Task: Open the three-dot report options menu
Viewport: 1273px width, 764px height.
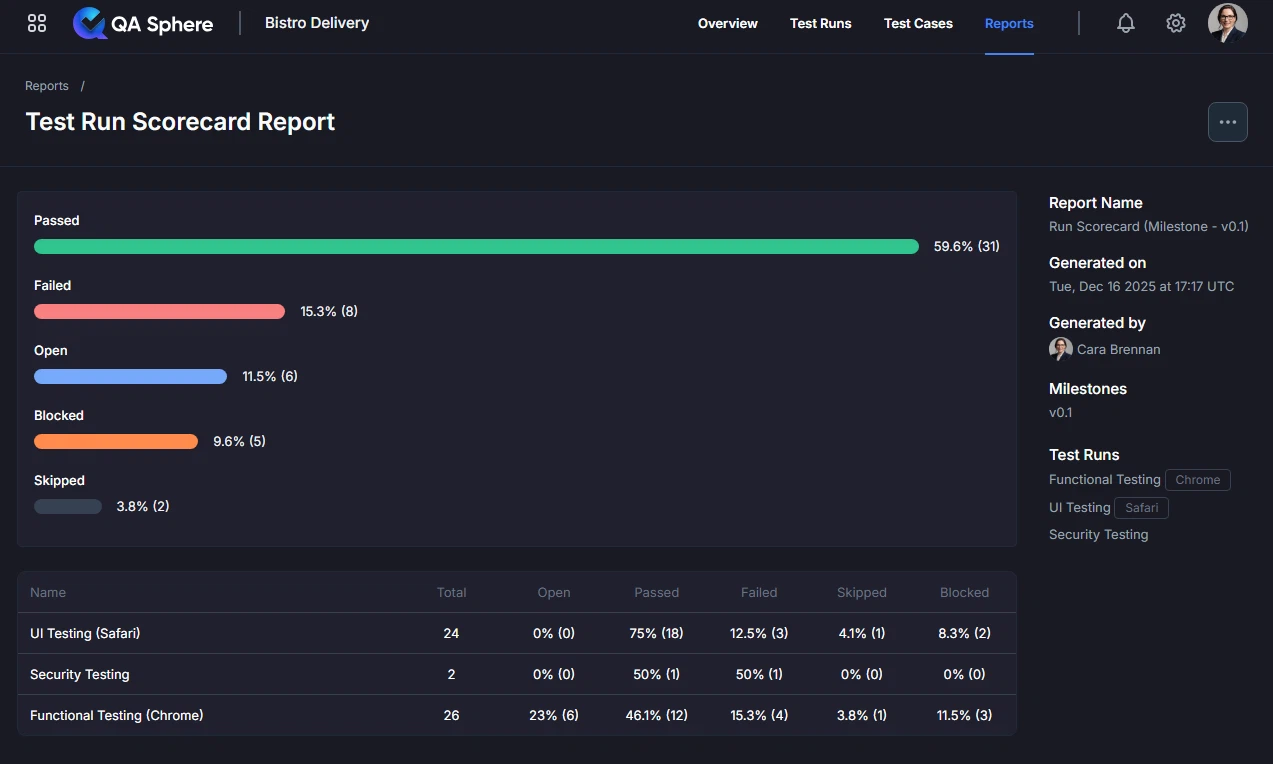Action: pyautogui.click(x=1227, y=122)
